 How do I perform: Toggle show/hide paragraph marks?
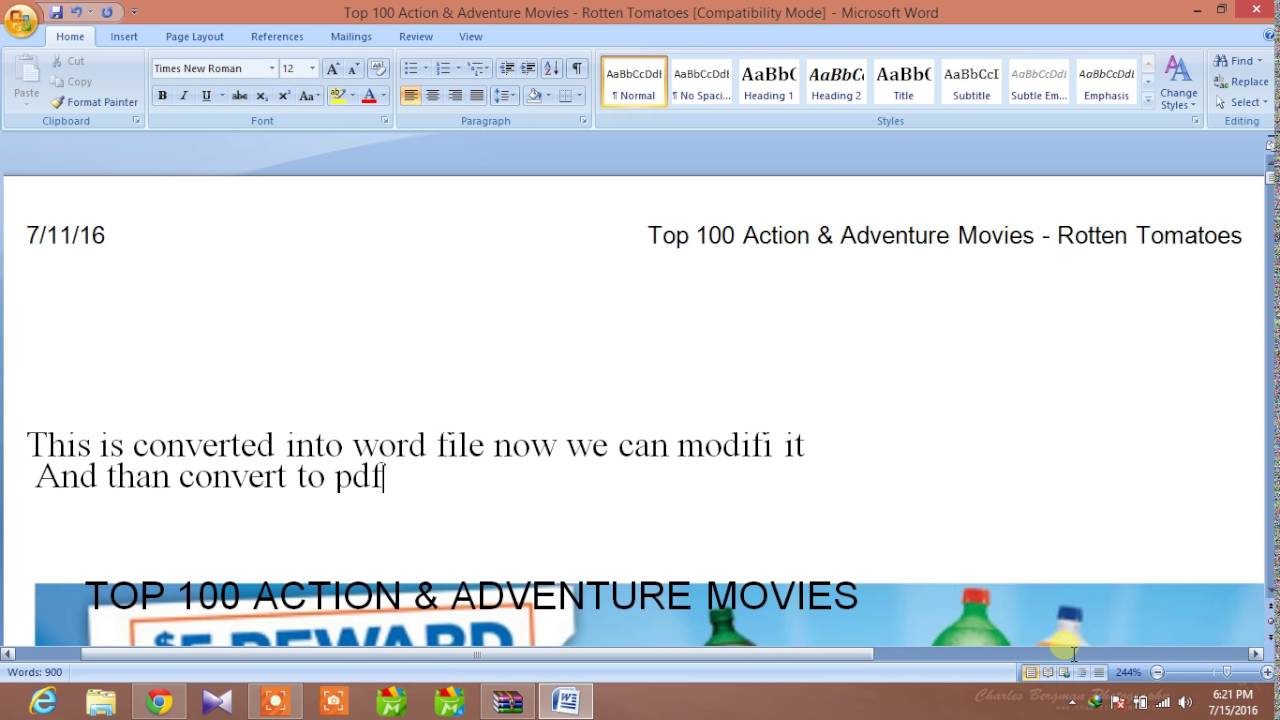point(577,68)
